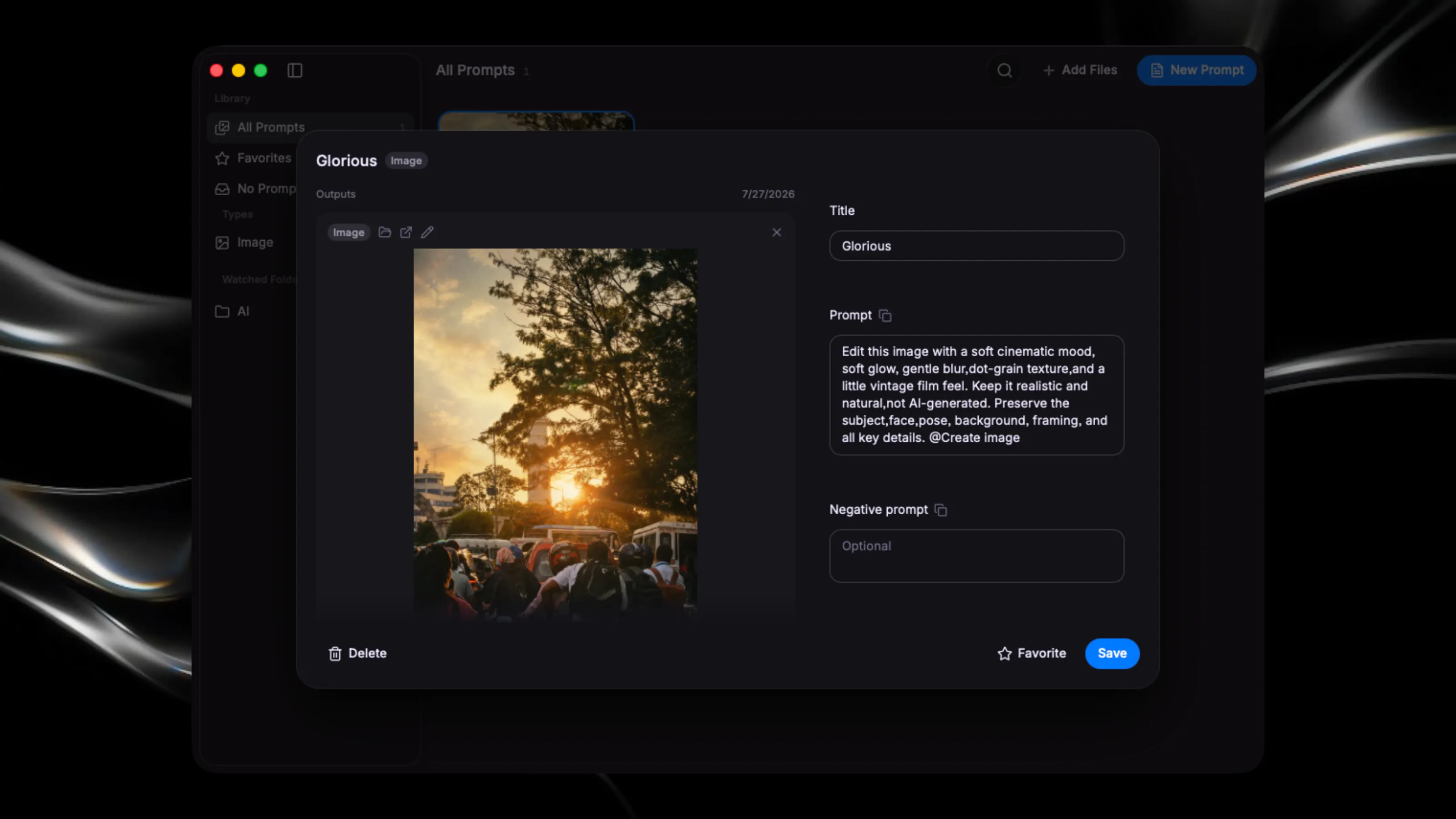Edit output using the pencil icon
The height and width of the screenshot is (819, 1456).
click(x=427, y=233)
